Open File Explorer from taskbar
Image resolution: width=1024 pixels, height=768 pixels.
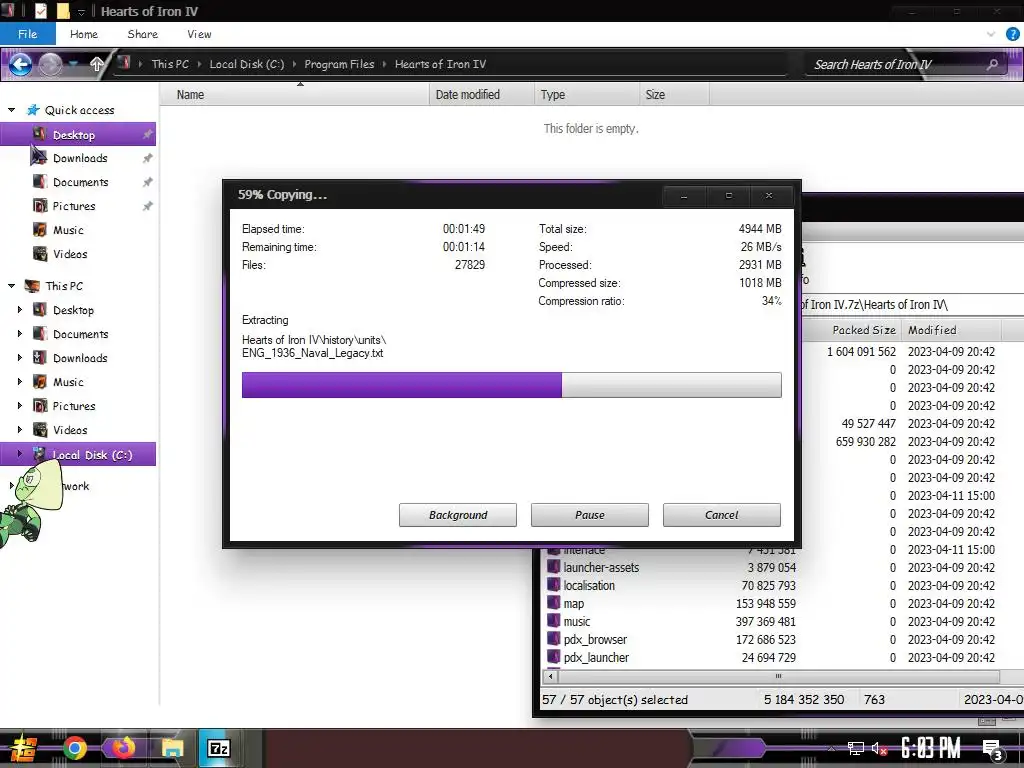coord(172,748)
